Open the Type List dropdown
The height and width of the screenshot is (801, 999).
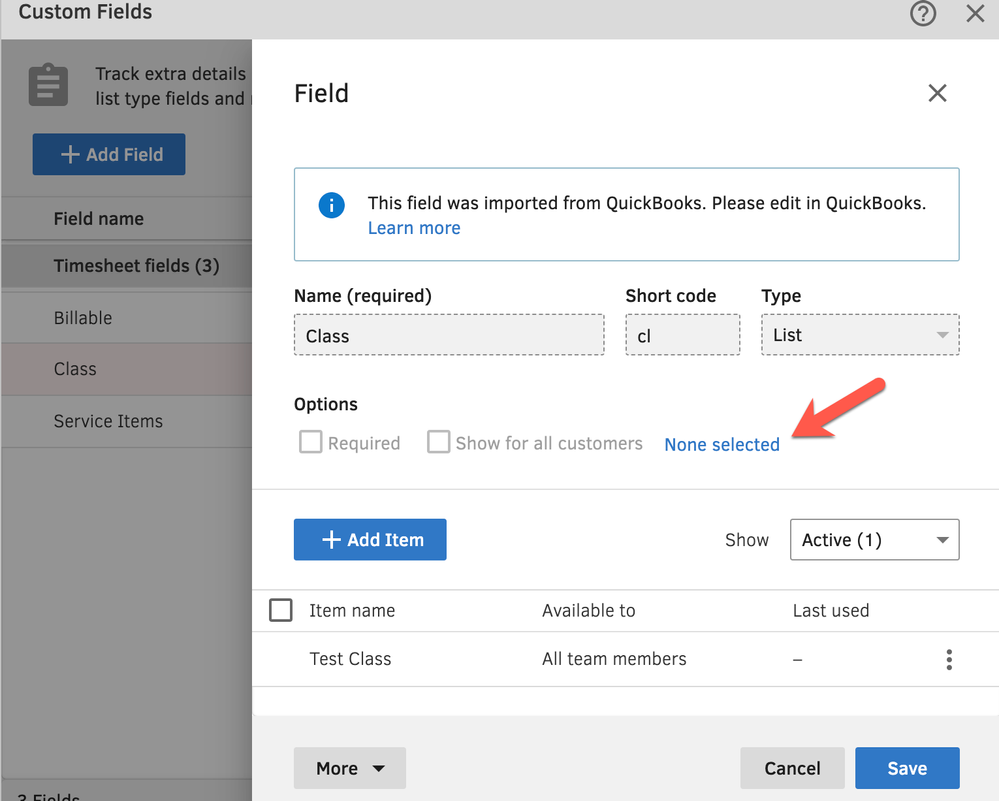click(860, 335)
